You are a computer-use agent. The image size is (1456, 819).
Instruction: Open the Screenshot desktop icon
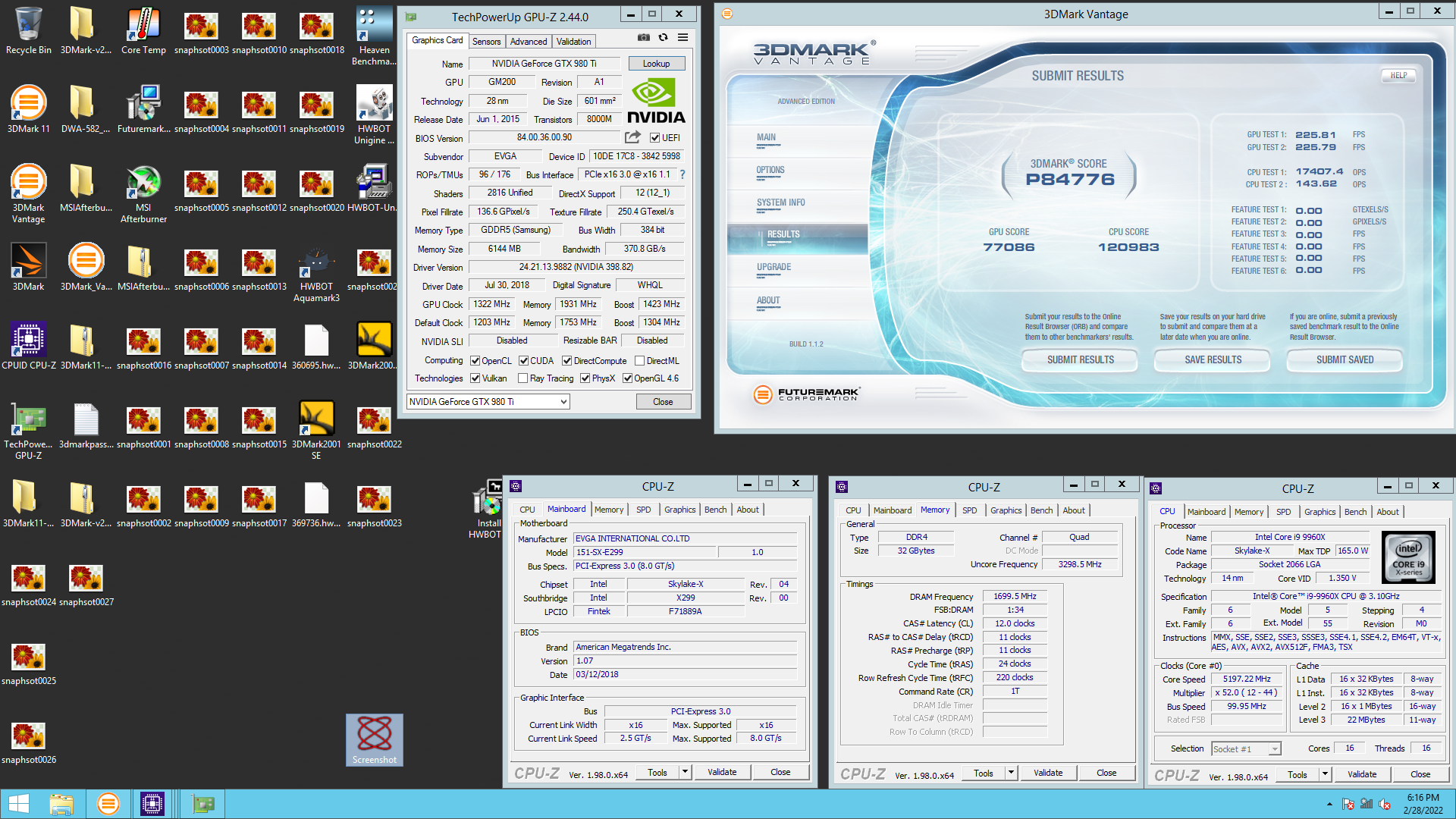(x=375, y=740)
